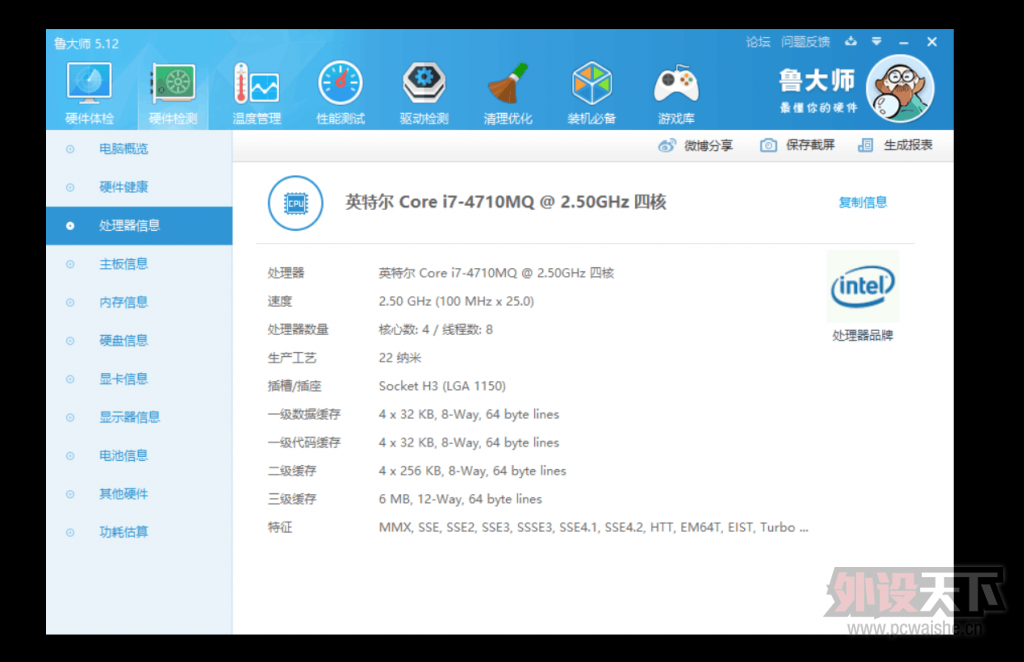Click 生成报表 generate report button
This screenshot has width=1024, height=662.
click(x=895, y=145)
